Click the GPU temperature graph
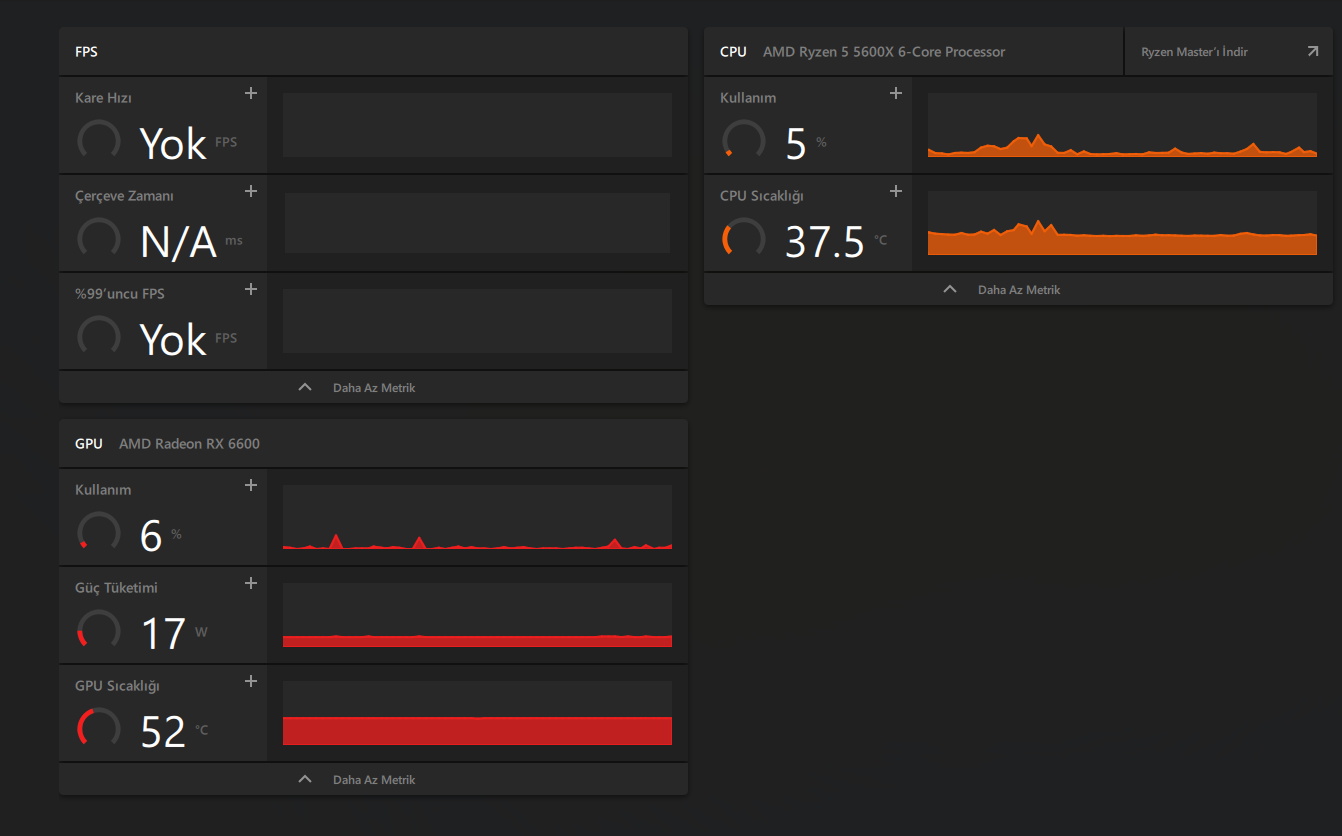The image size is (1342, 836). 477,713
